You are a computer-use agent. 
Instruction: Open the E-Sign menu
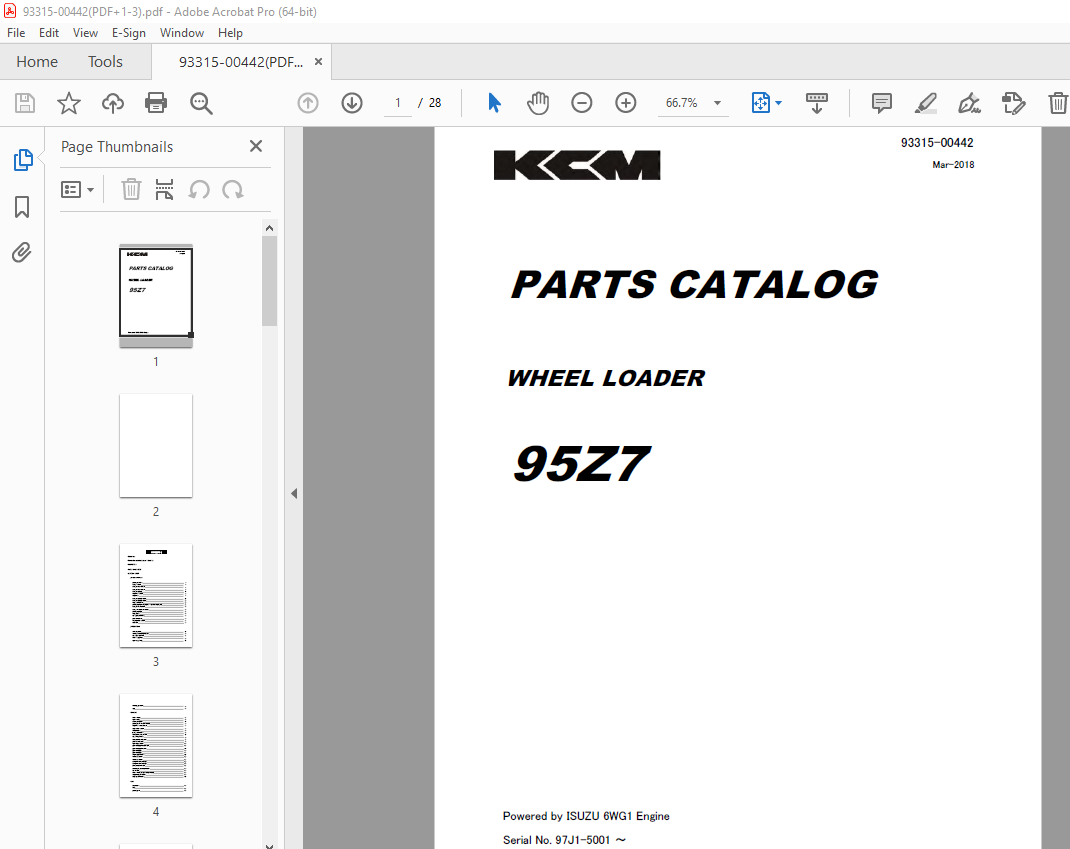tap(129, 33)
